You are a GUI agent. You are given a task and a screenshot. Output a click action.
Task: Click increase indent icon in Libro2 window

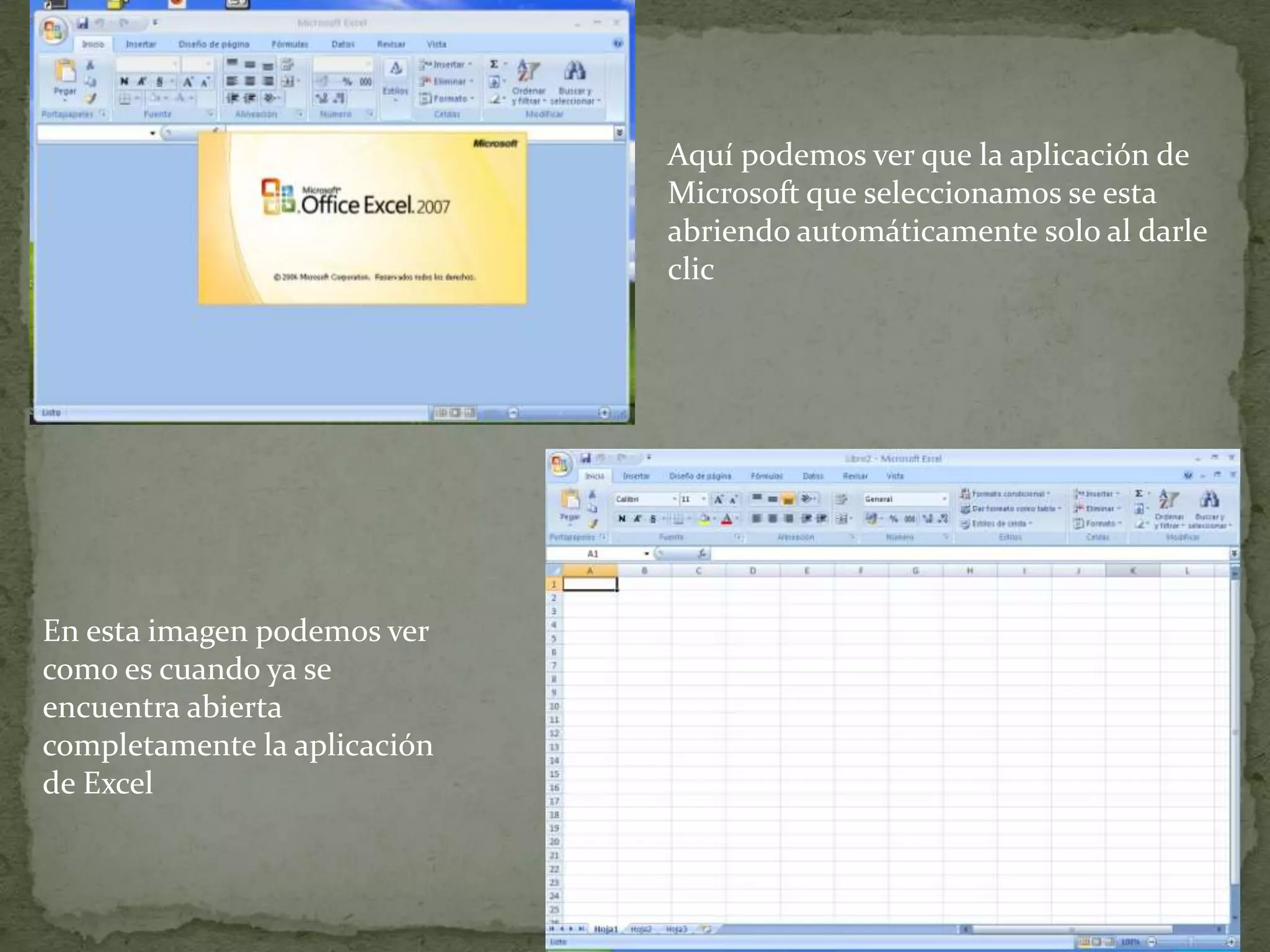point(822,519)
